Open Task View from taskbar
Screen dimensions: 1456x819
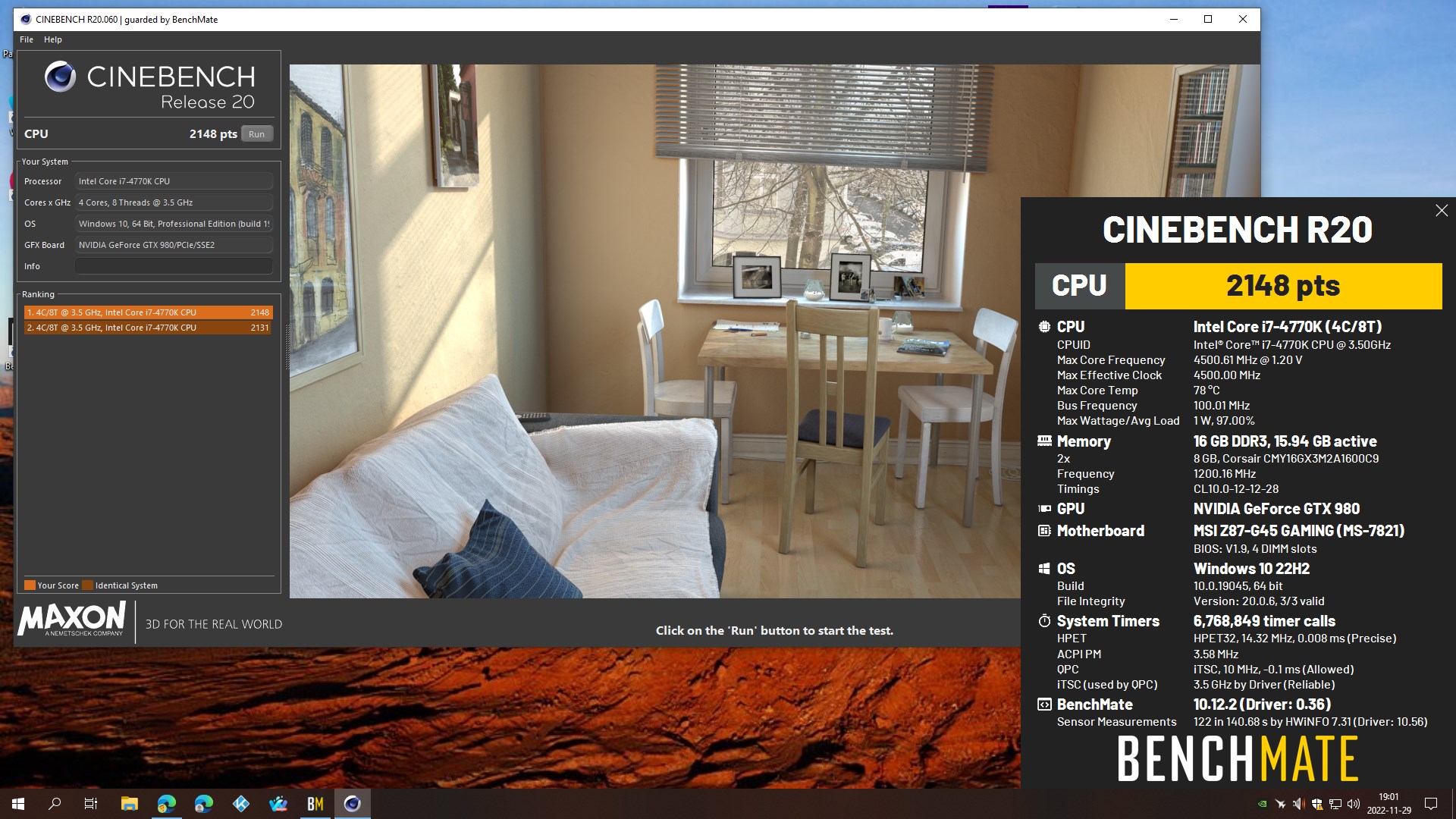[91, 804]
